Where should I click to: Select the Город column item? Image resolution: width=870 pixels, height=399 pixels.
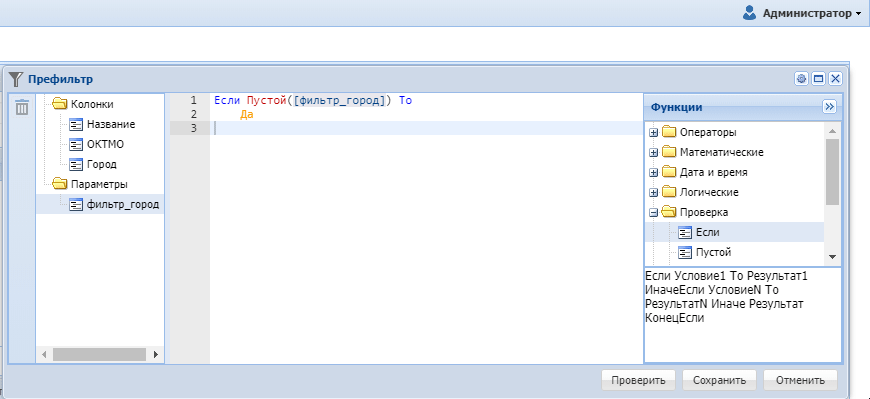(x=102, y=164)
